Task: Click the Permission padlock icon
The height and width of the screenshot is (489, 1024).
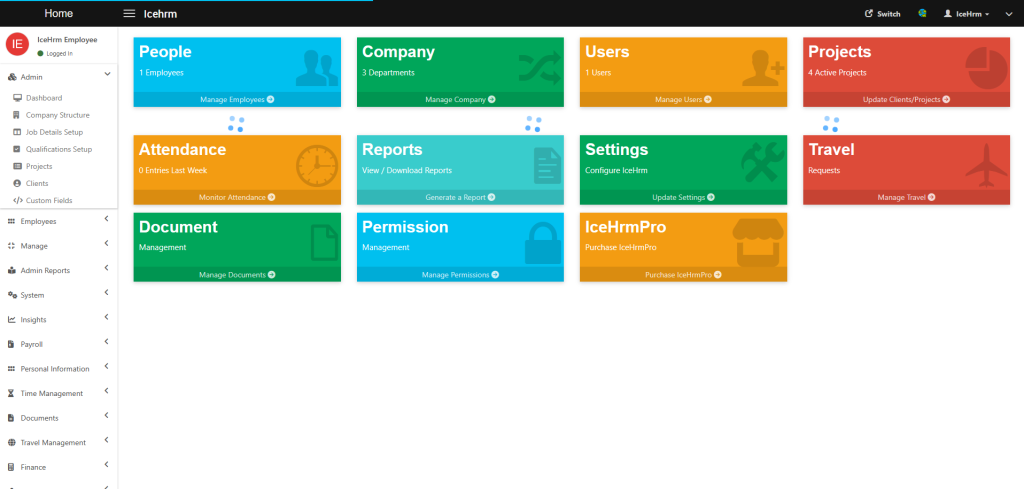Action: click(543, 242)
